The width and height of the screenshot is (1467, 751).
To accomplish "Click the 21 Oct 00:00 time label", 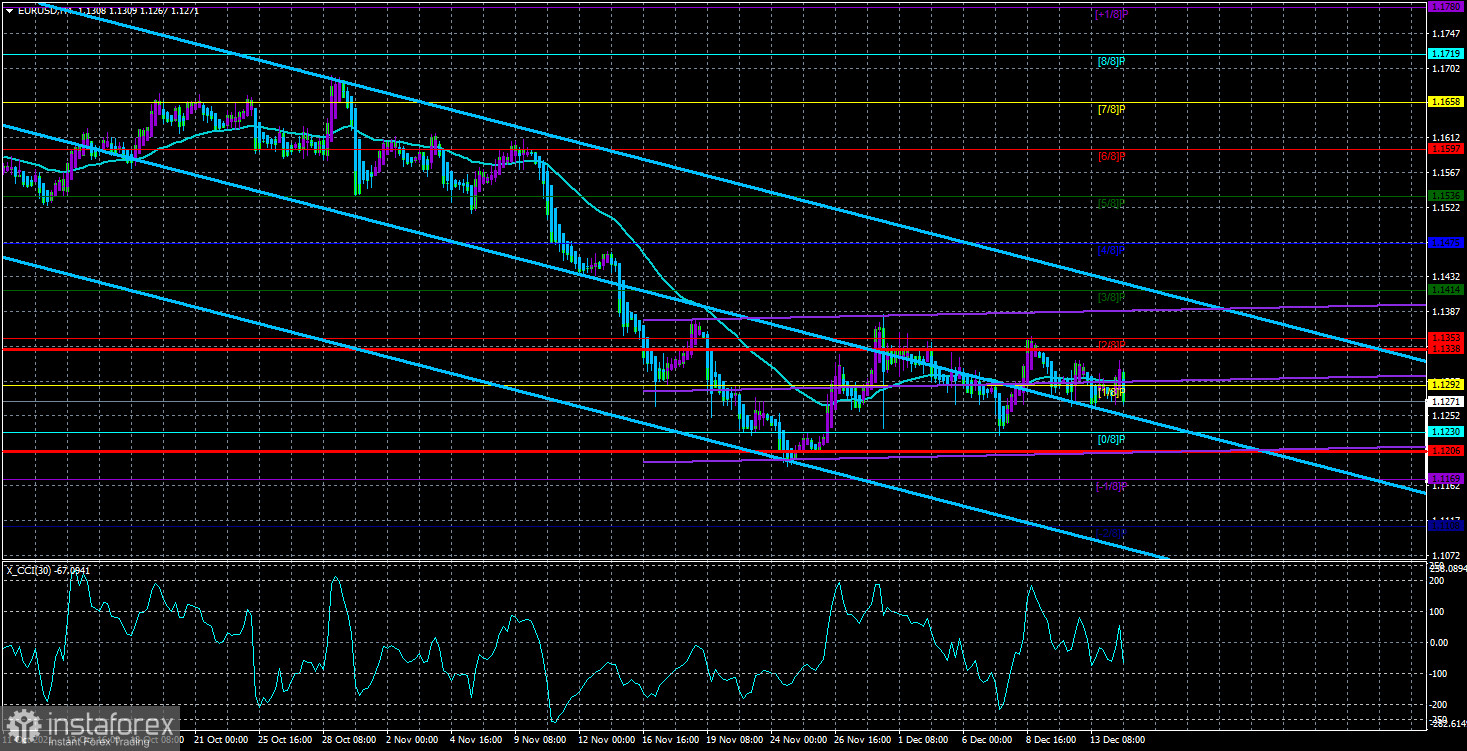I will click(x=221, y=741).
